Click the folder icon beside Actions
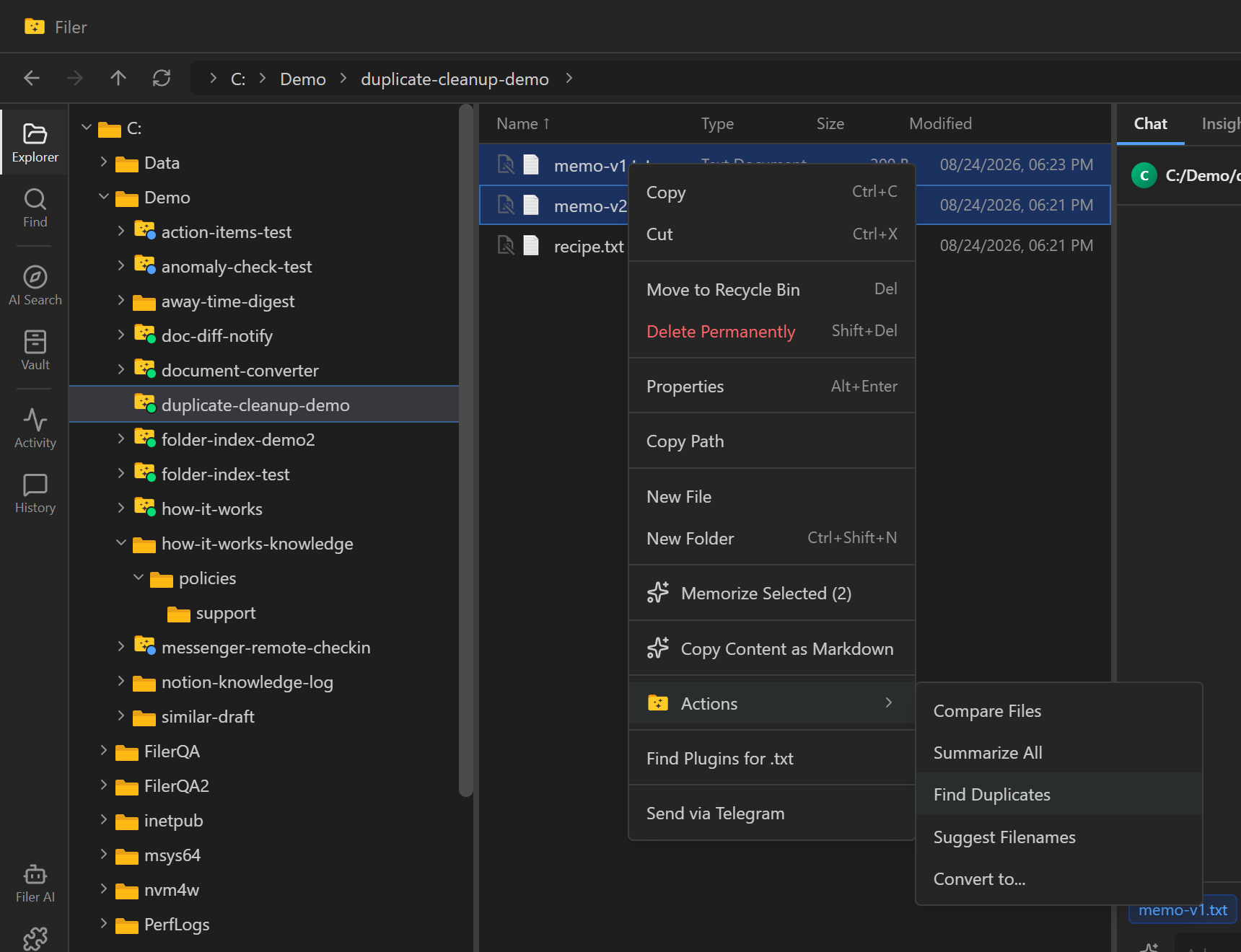The height and width of the screenshot is (952, 1241). pos(658,703)
